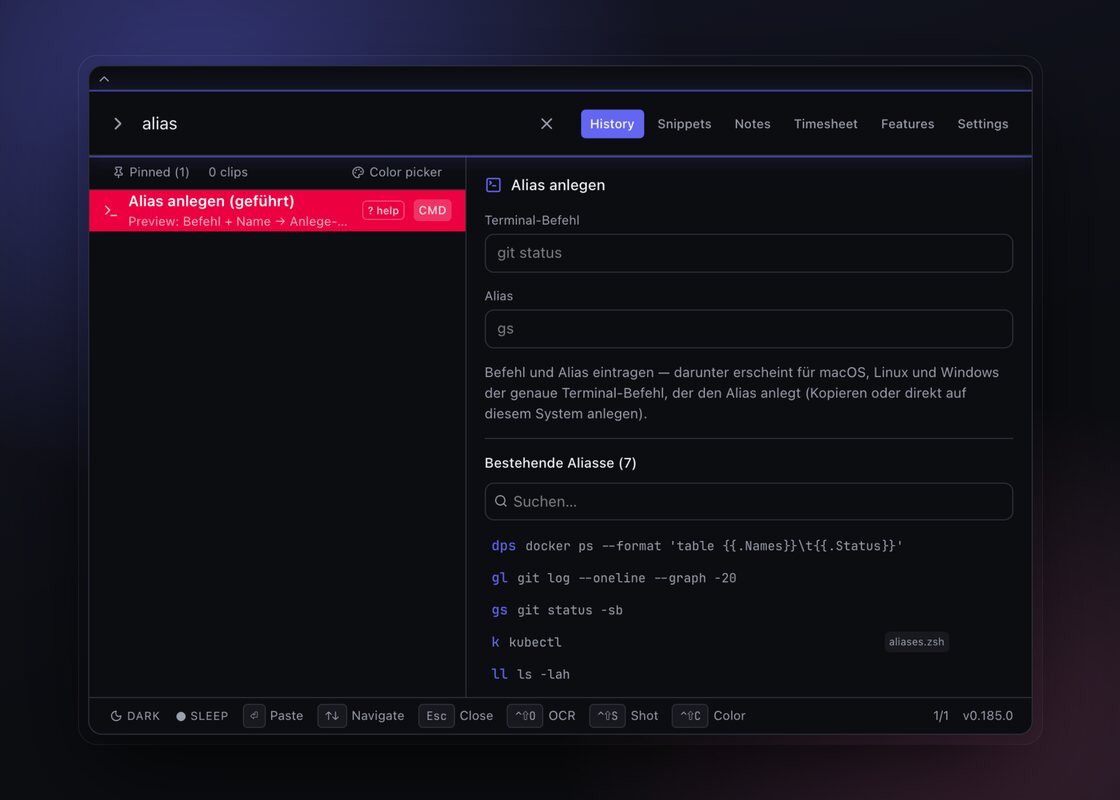Click the terminal icon beside Alias anlegen heading
1120x800 pixels.
click(493, 185)
